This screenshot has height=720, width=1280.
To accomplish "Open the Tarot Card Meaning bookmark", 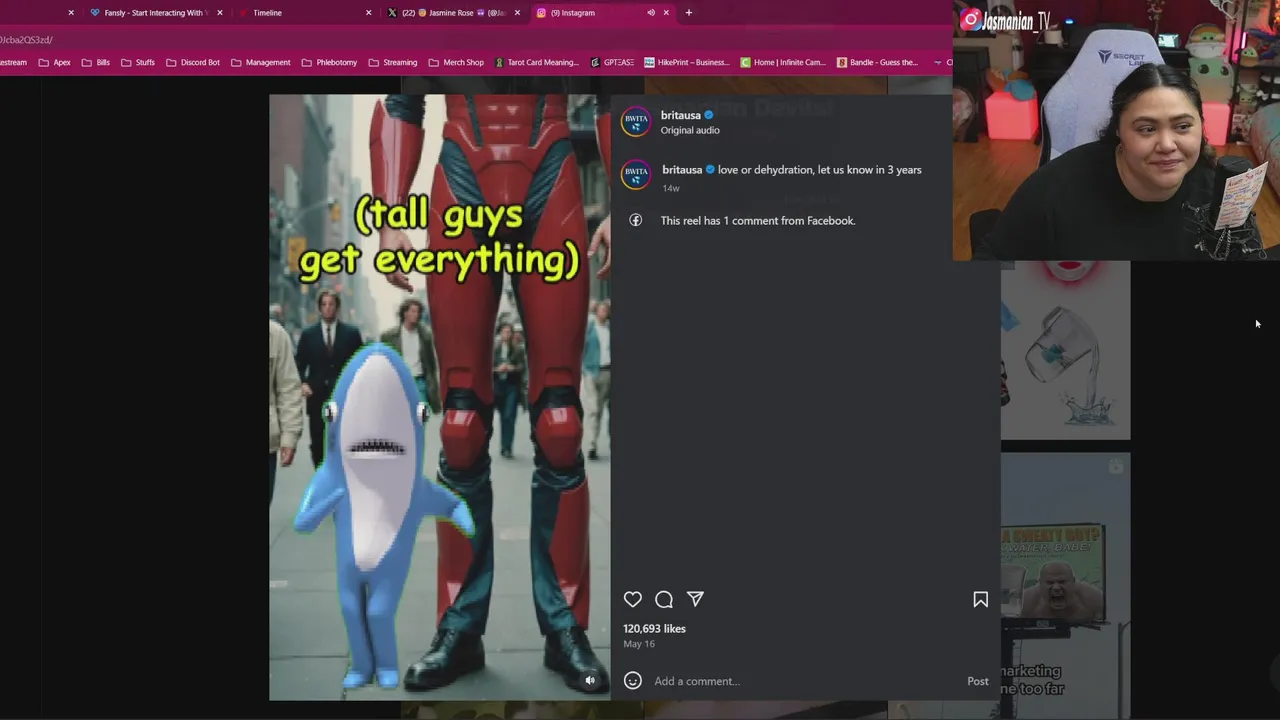I will [536, 62].
